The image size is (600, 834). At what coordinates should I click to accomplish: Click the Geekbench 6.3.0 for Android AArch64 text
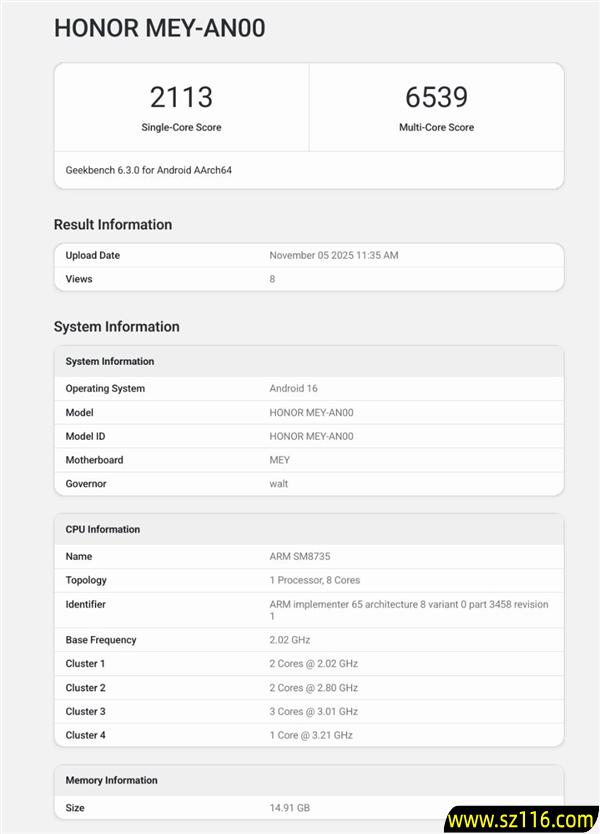coord(149,170)
